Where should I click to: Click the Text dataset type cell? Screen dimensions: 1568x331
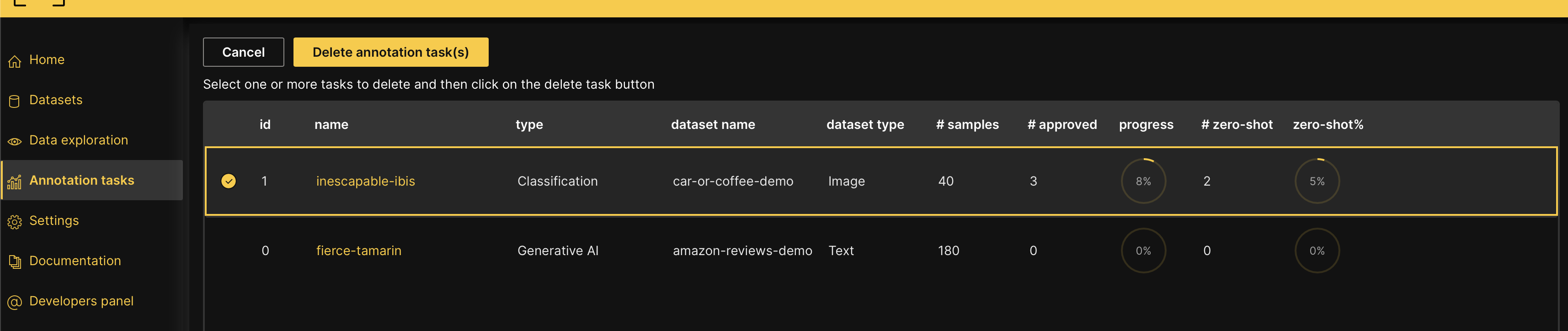[x=841, y=251]
